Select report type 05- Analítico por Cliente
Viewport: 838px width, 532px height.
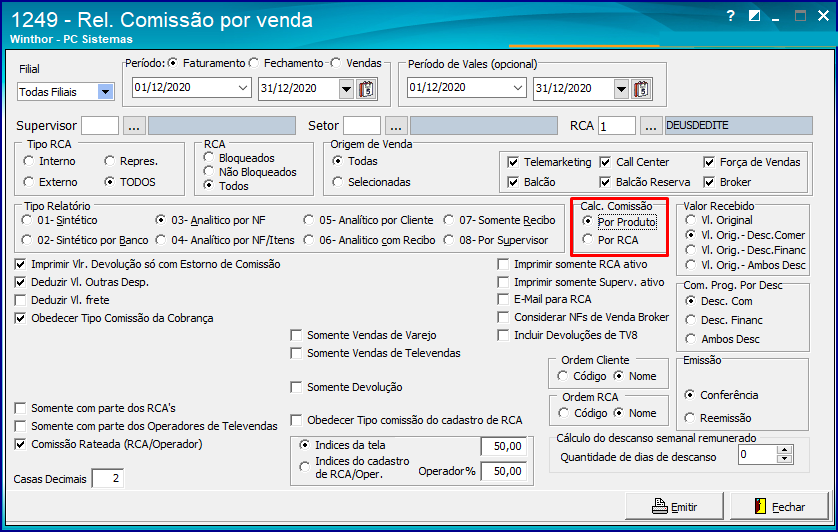point(308,220)
